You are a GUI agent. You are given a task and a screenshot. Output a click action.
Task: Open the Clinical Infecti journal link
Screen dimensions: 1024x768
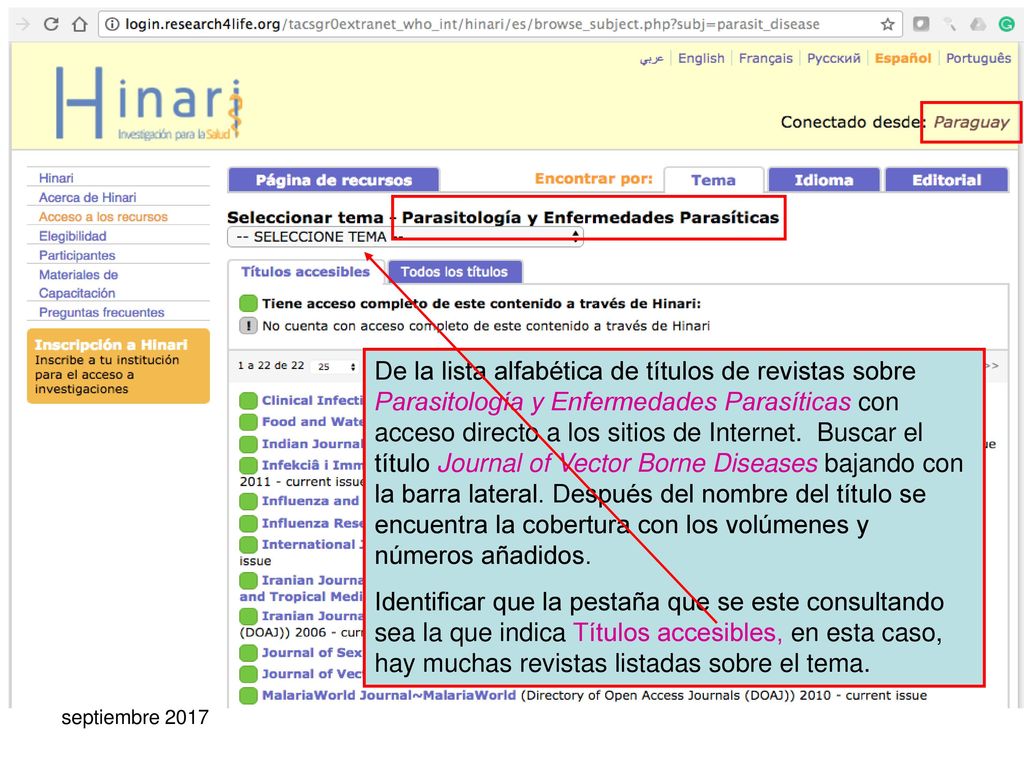[312, 401]
